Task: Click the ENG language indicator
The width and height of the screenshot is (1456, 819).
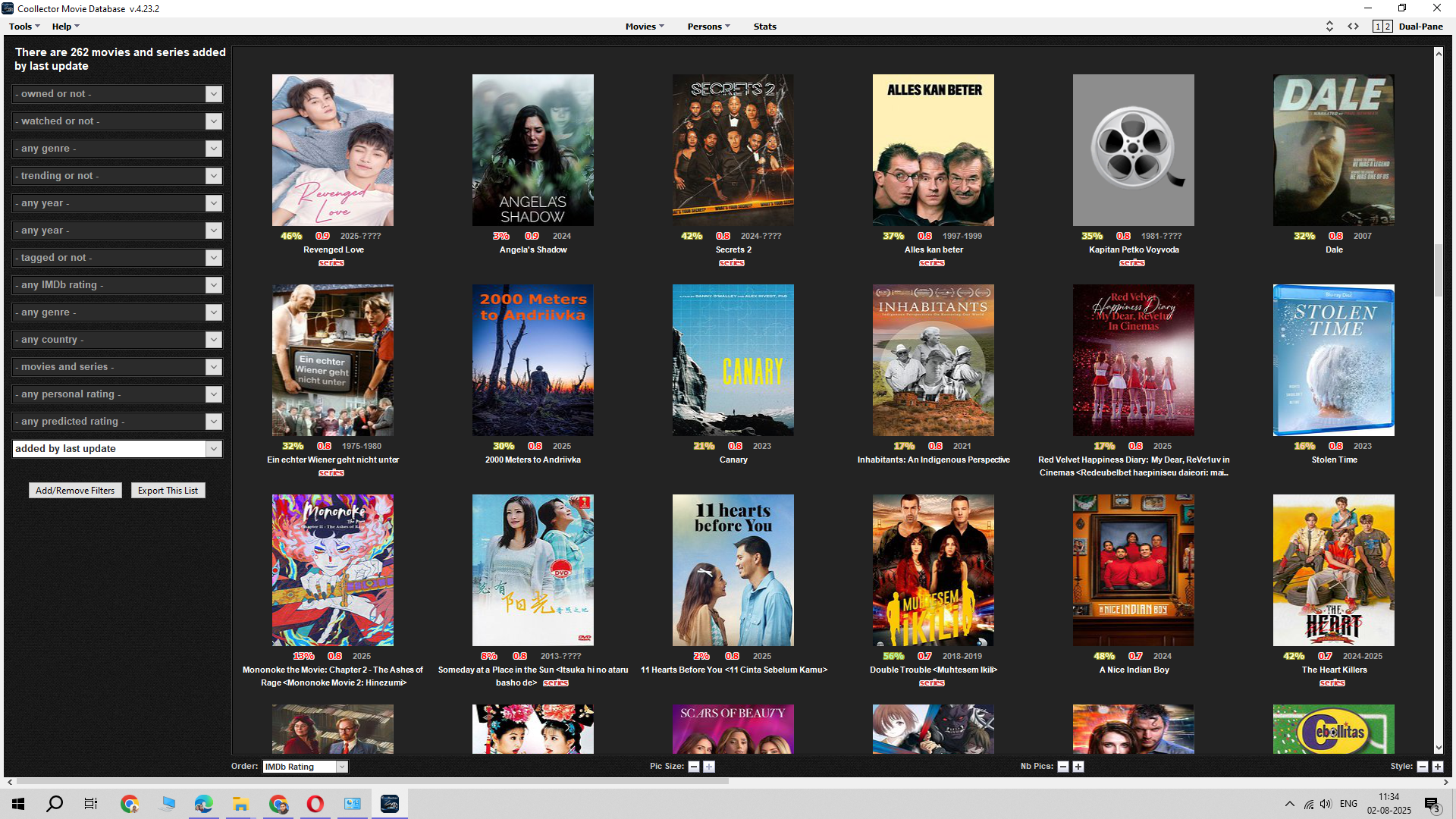Action: click(x=1348, y=804)
